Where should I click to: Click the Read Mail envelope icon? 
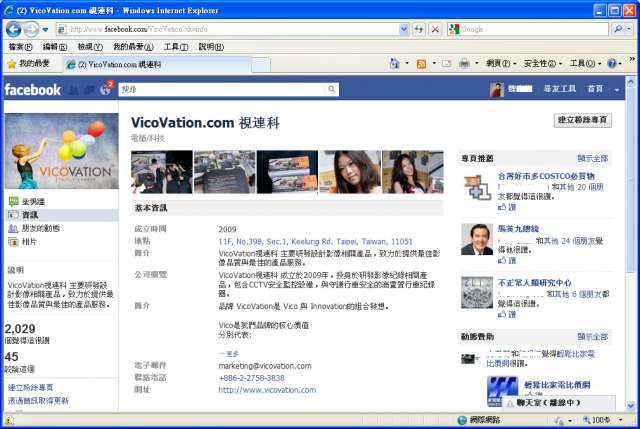pyautogui.click(x=447, y=64)
